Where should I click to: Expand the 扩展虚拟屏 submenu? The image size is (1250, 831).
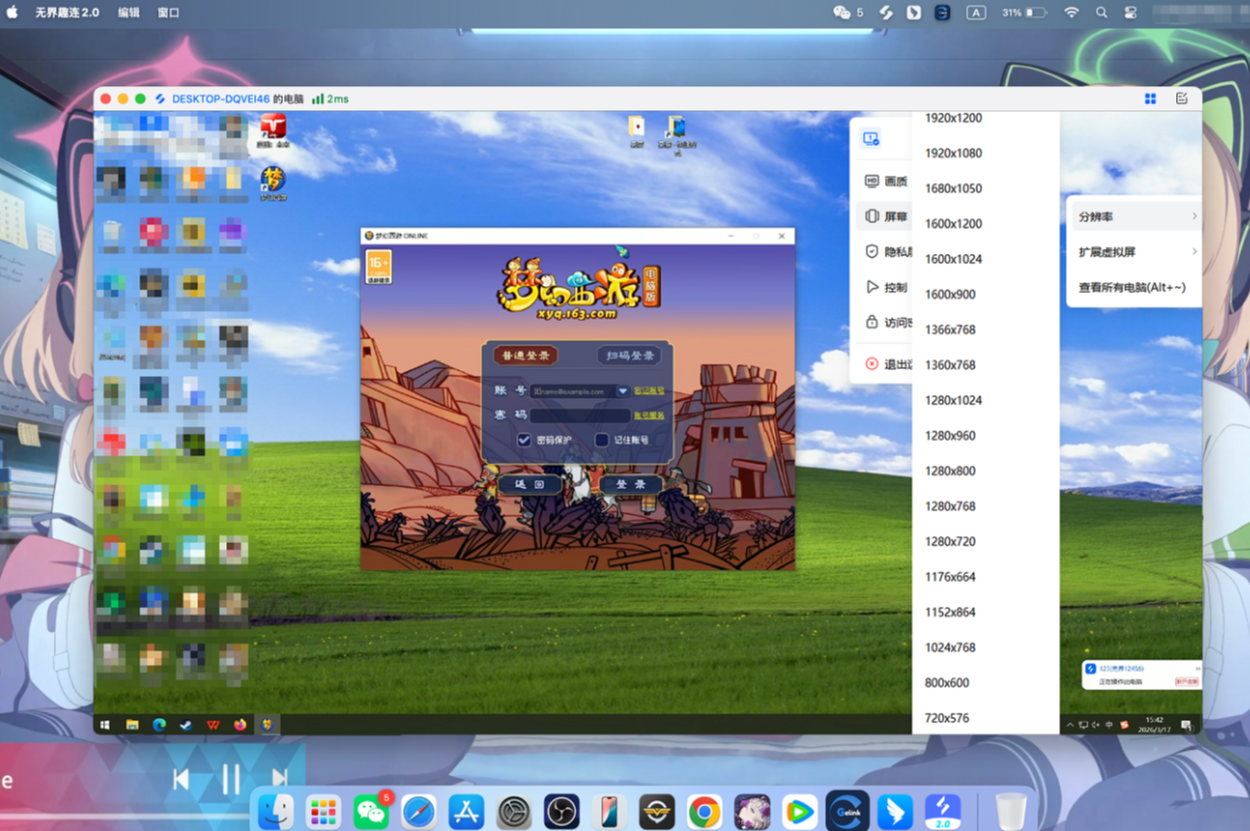click(1134, 252)
